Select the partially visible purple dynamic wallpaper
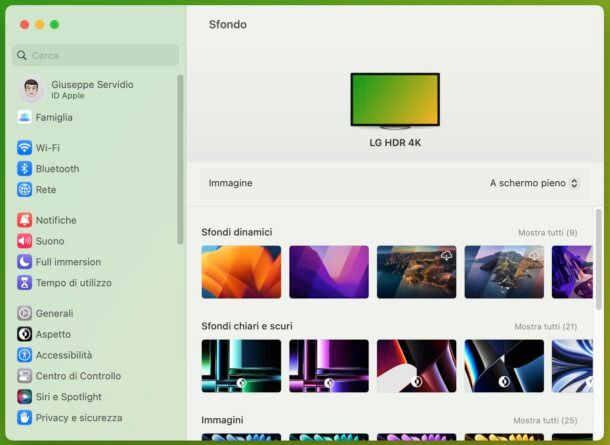This screenshot has width=610, height=445. pyautogui.click(x=572, y=272)
